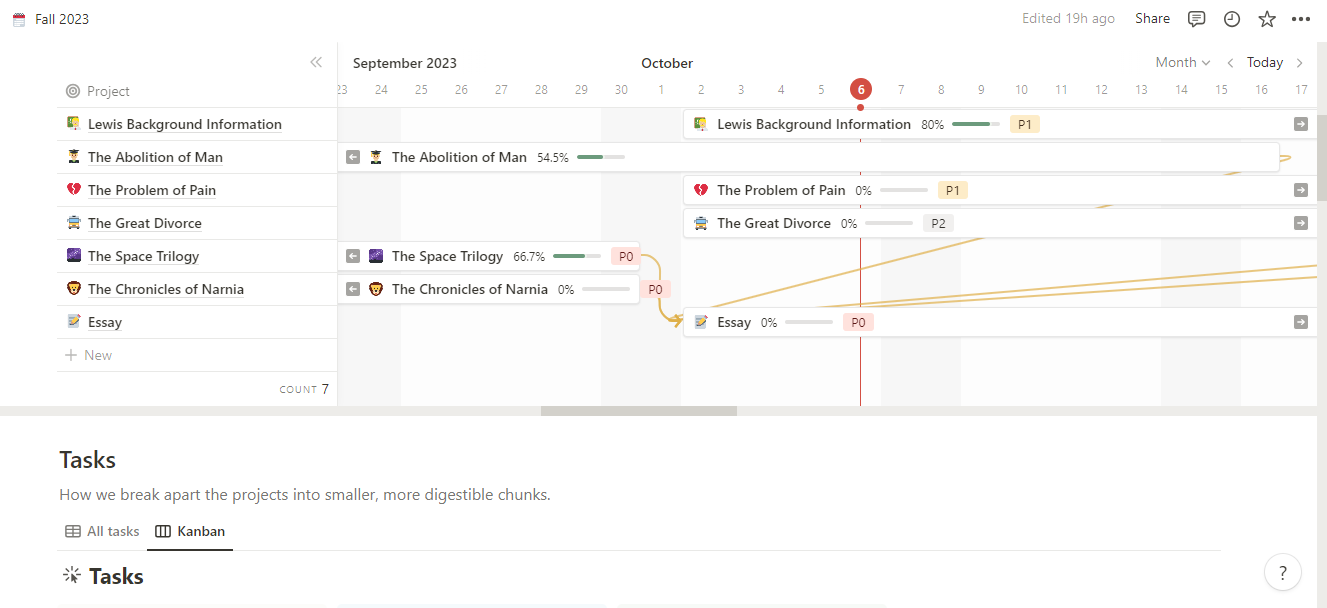Collapse the table sidebar with double chevron
Image resolution: width=1327 pixels, height=608 pixels.
click(x=316, y=62)
